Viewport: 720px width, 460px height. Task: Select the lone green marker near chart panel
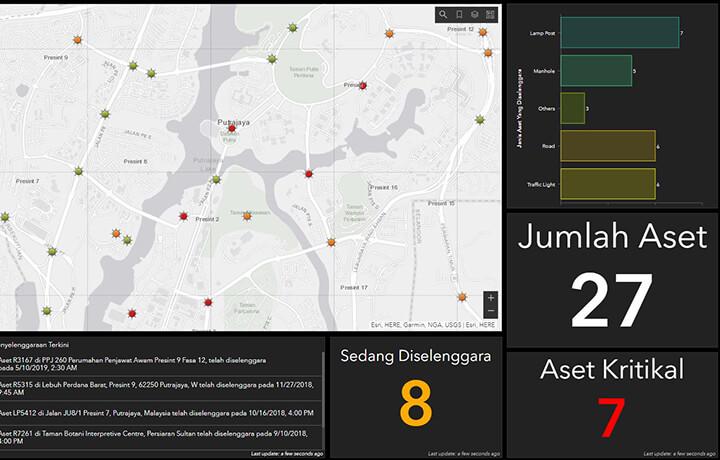[x=480, y=120]
